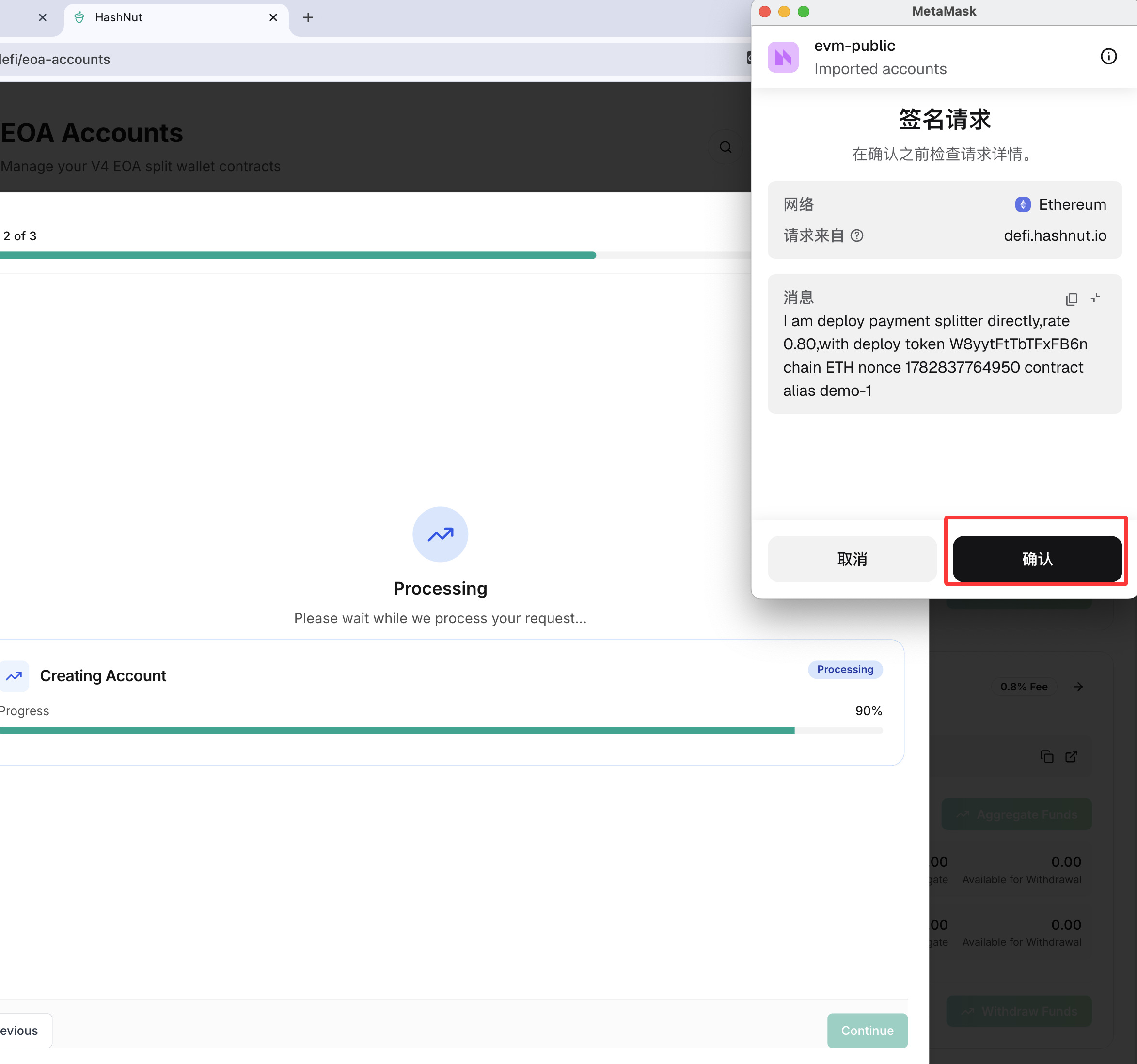The height and width of the screenshot is (1064, 1137).
Task: Open external link icon in background panel
Action: click(1071, 756)
